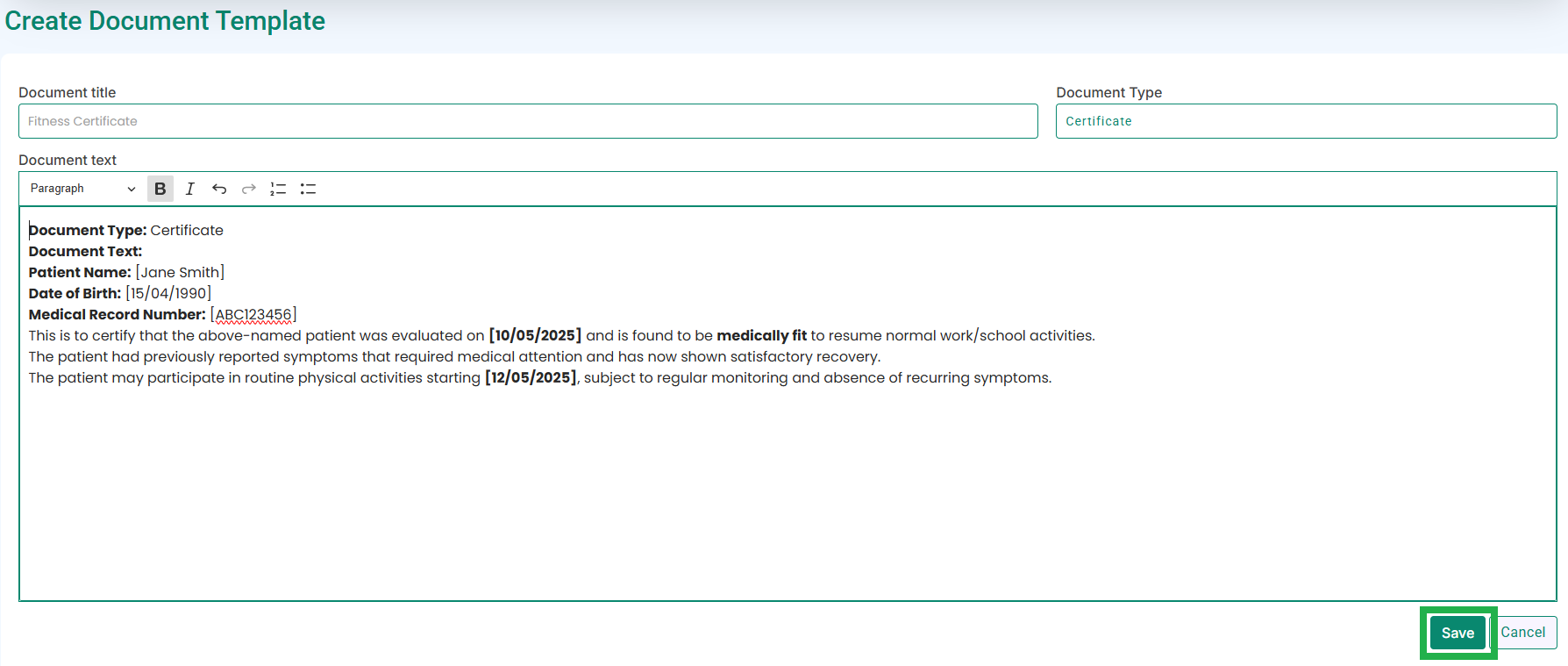Cancel template creation
Screen dimensions: 1568x666
click(1523, 633)
